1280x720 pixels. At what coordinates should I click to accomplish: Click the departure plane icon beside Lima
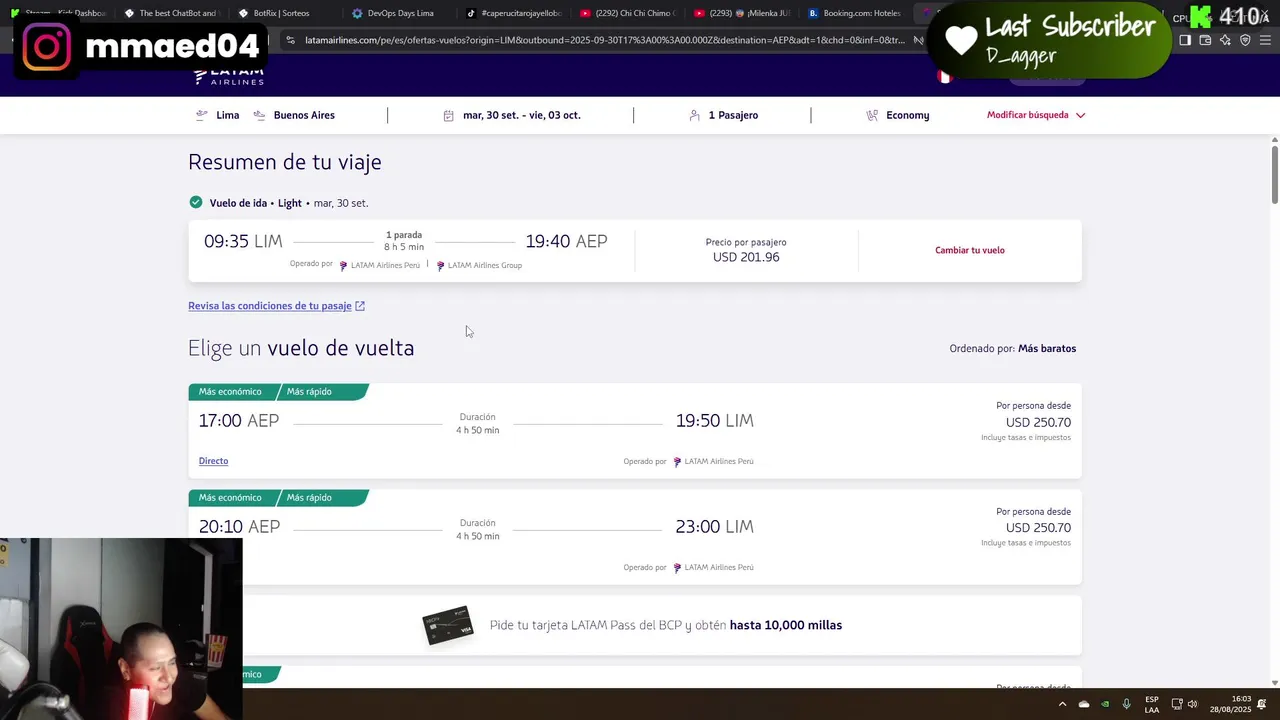pyautogui.click(x=202, y=115)
